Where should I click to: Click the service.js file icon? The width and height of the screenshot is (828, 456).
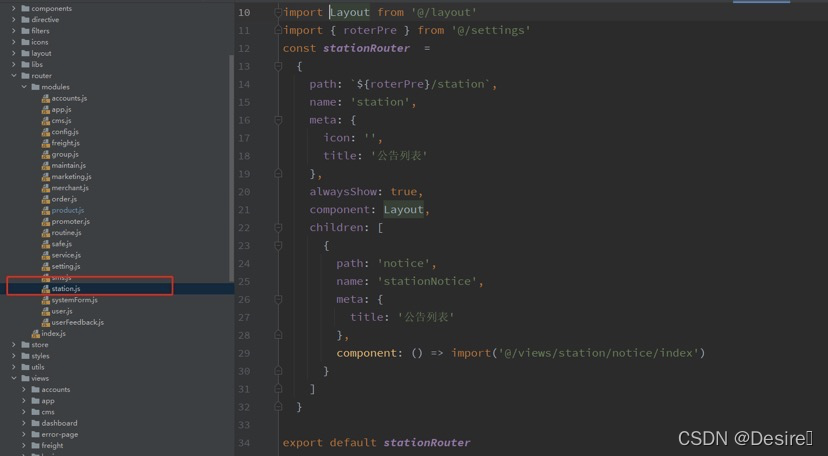coord(46,255)
